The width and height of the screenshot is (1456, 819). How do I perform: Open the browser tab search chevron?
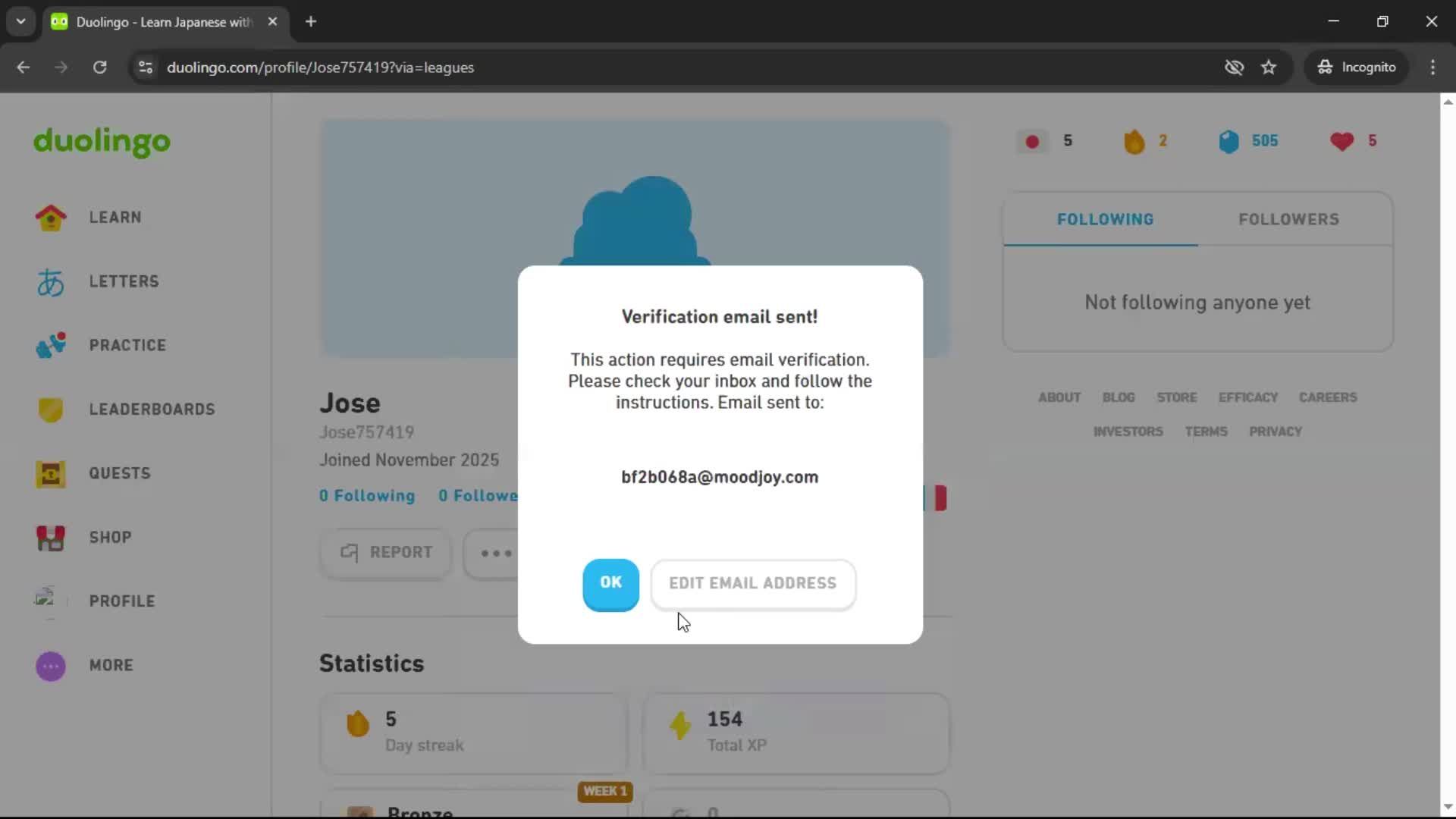point(20,21)
